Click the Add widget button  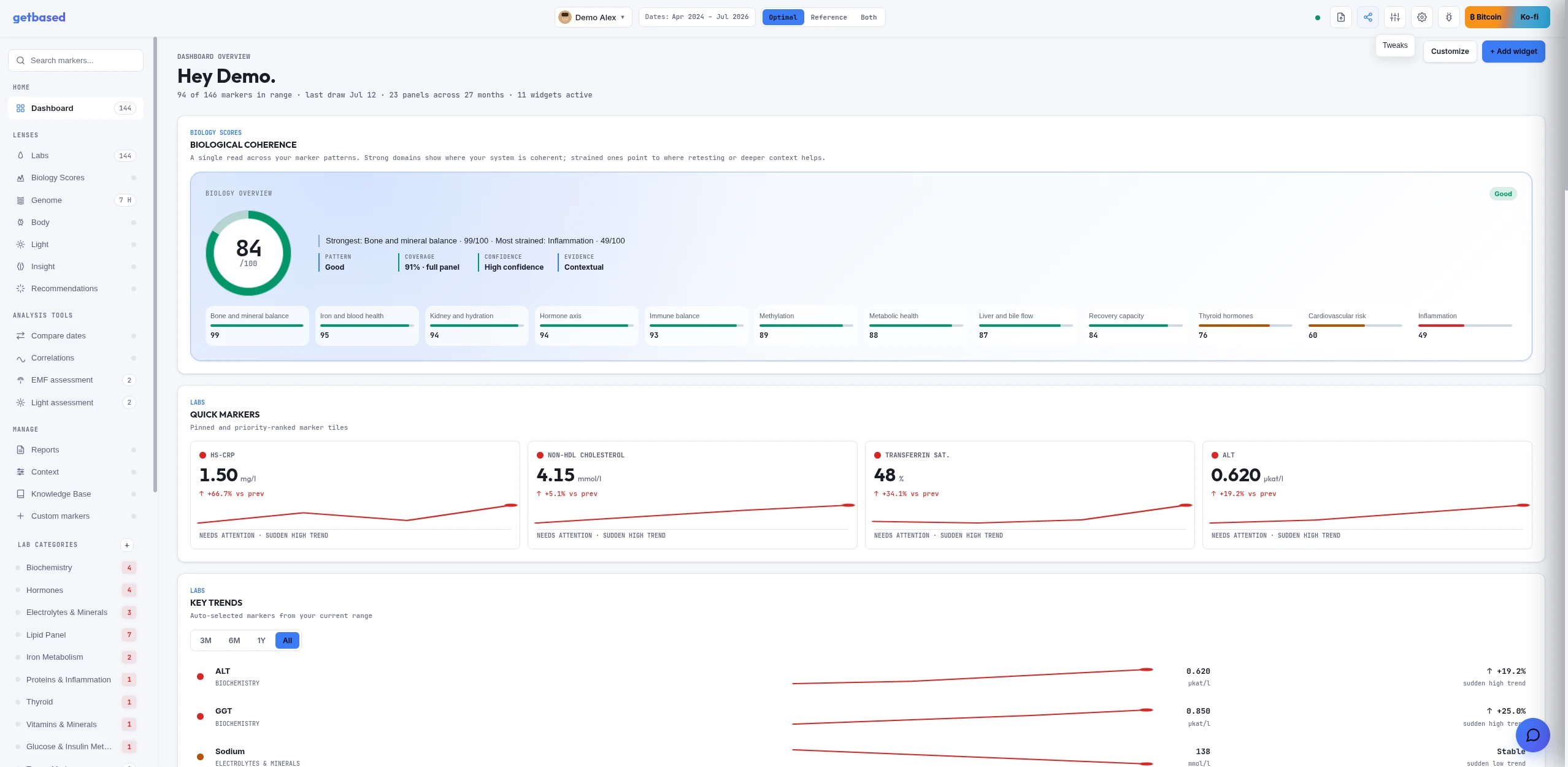point(1513,52)
